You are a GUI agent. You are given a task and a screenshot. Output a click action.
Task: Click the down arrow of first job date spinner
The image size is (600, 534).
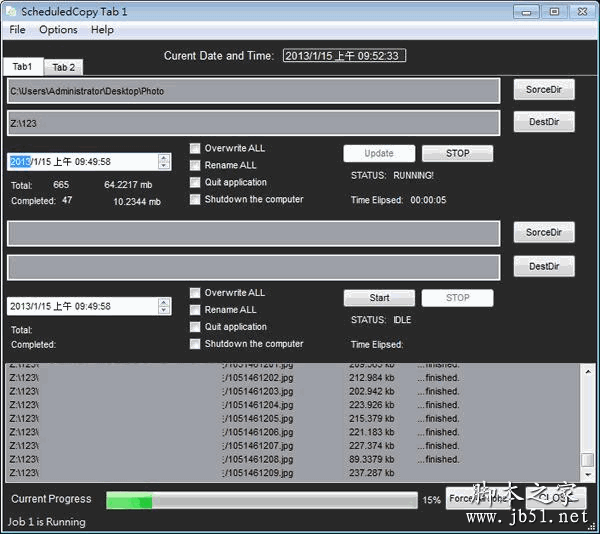point(164,165)
